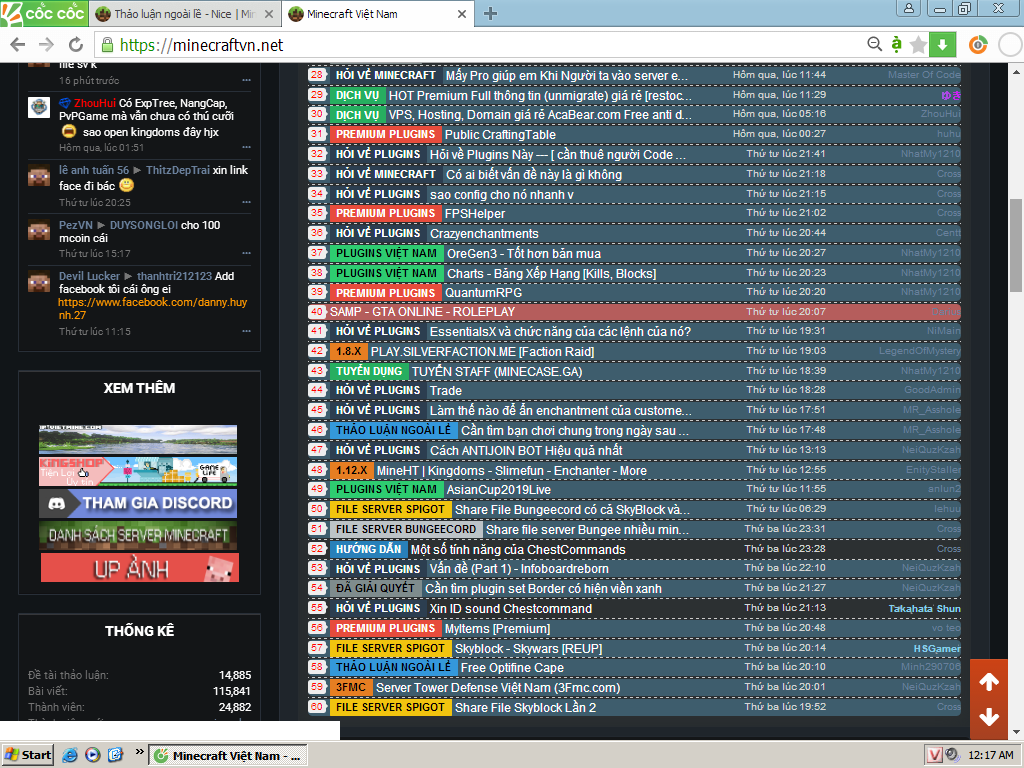Click the green padlock security icon
Screen dimensions: 1024x768
[x=106, y=45]
